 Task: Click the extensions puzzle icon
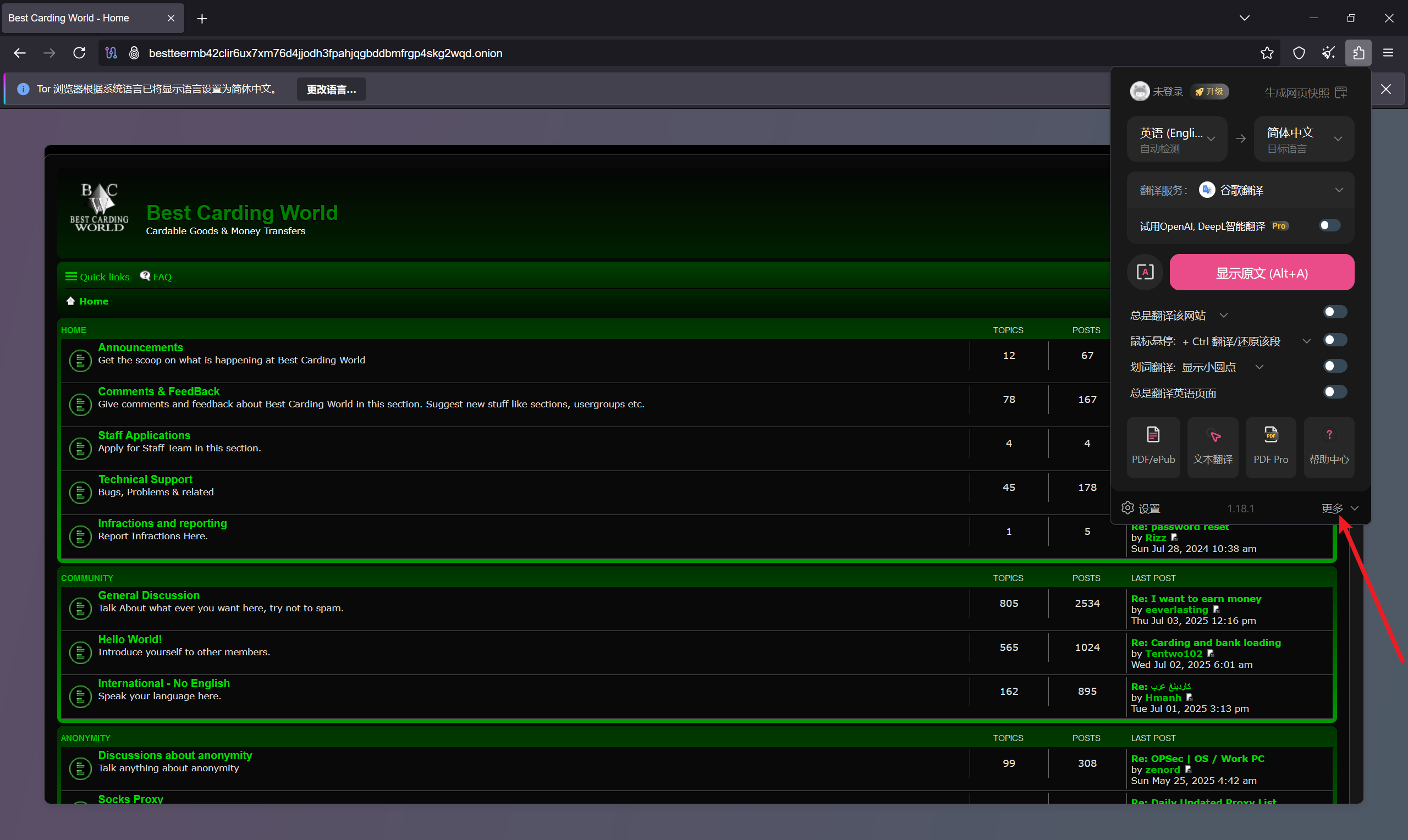tap(1358, 53)
